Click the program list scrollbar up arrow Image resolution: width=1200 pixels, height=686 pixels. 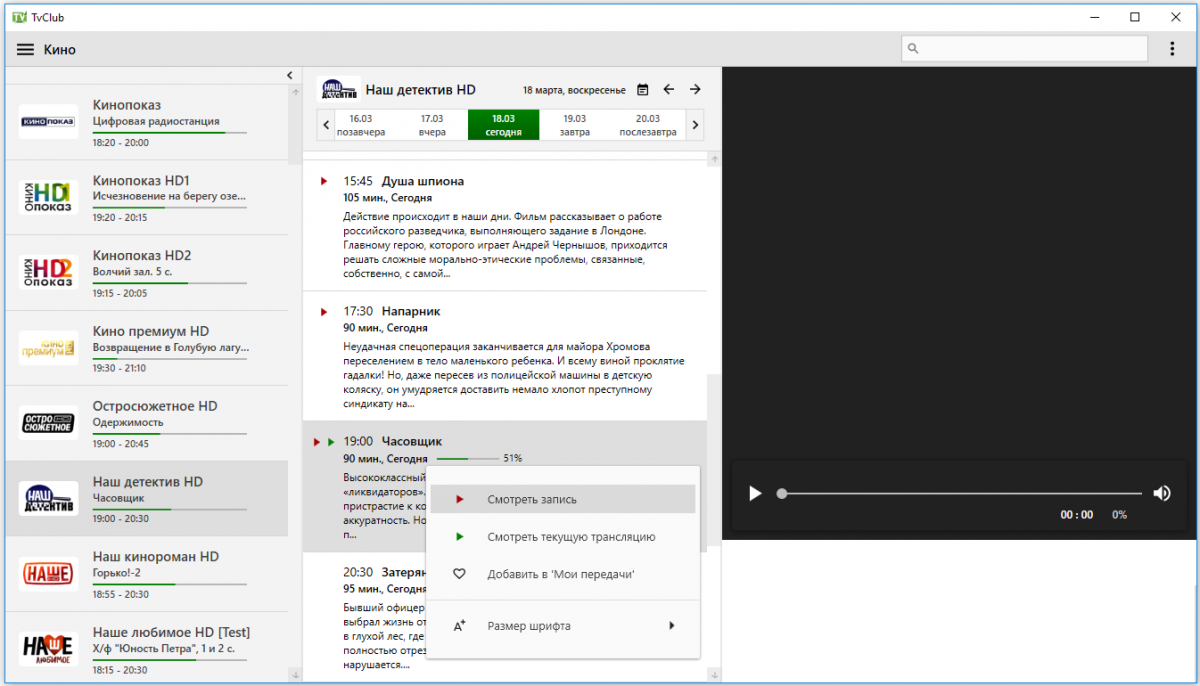pos(714,158)
